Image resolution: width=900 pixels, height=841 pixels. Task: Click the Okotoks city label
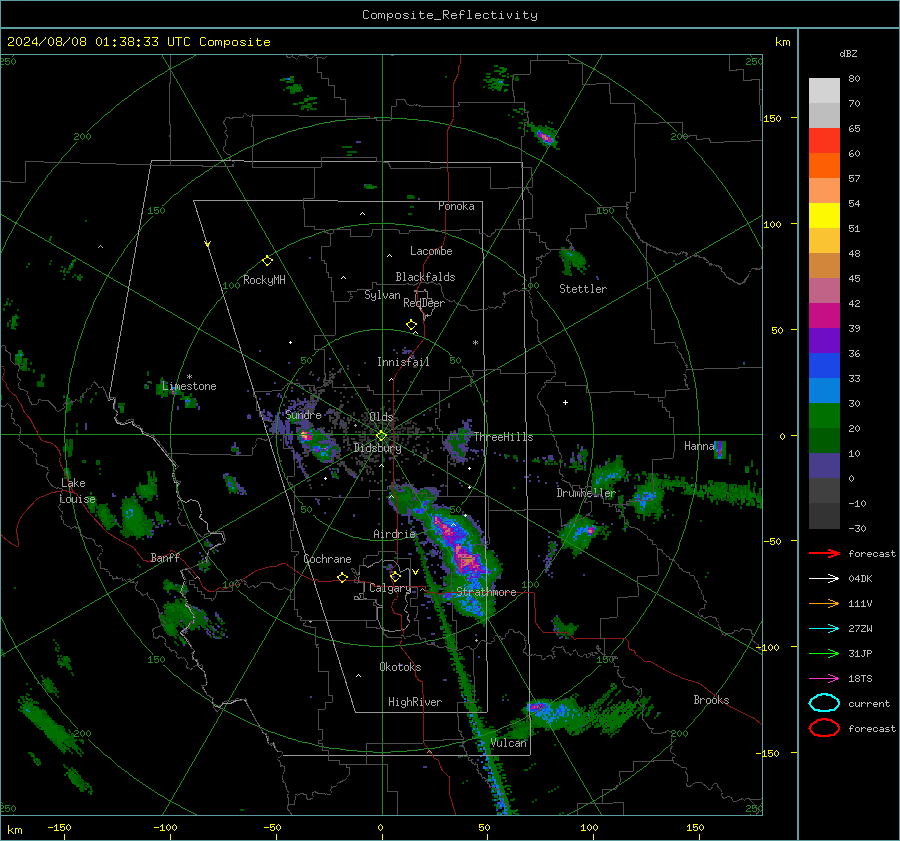coord(400,667)
